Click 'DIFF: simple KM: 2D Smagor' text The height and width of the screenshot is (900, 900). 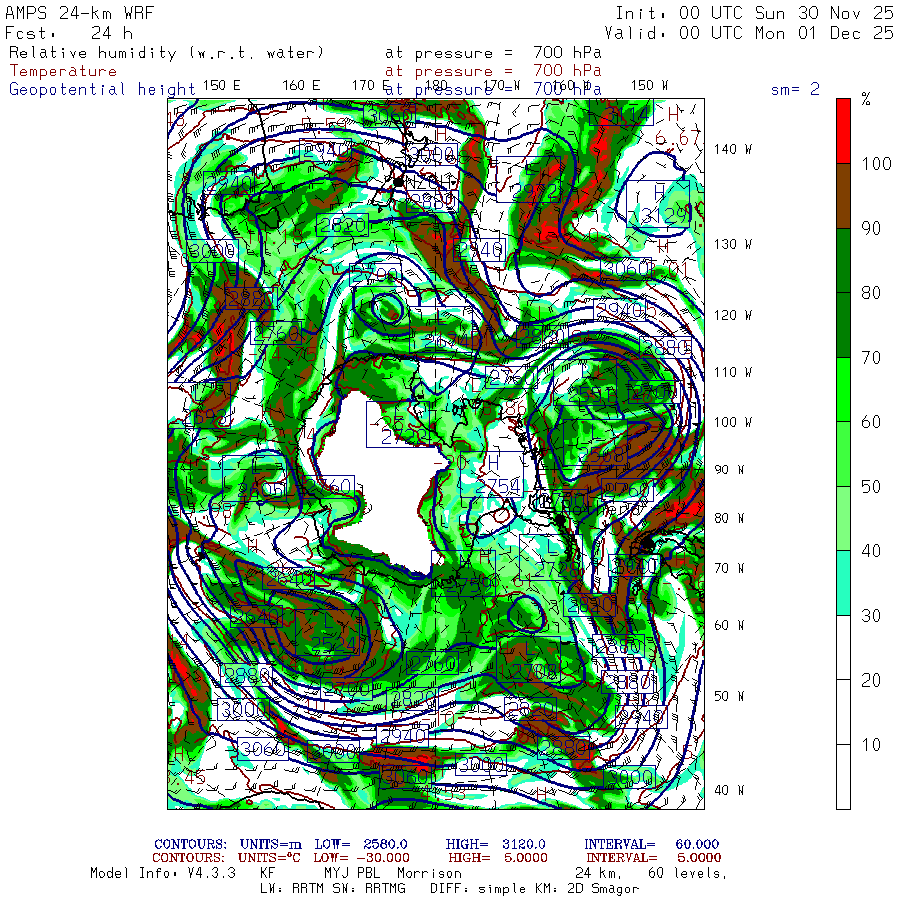click(x=534, y=889)
